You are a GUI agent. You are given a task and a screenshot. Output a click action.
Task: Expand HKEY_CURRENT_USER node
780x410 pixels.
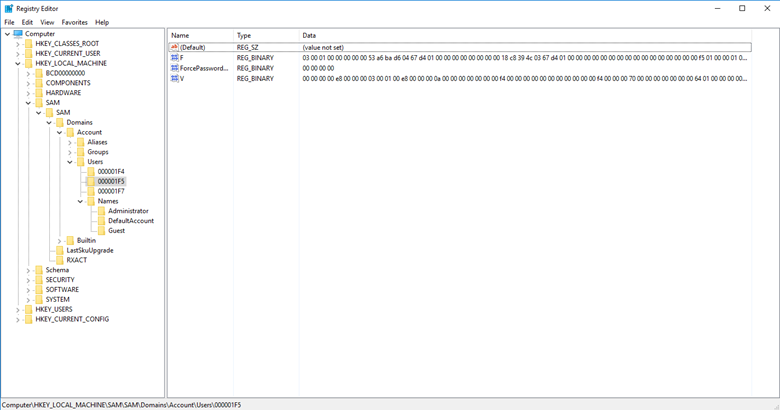click(x=18, y=54)
